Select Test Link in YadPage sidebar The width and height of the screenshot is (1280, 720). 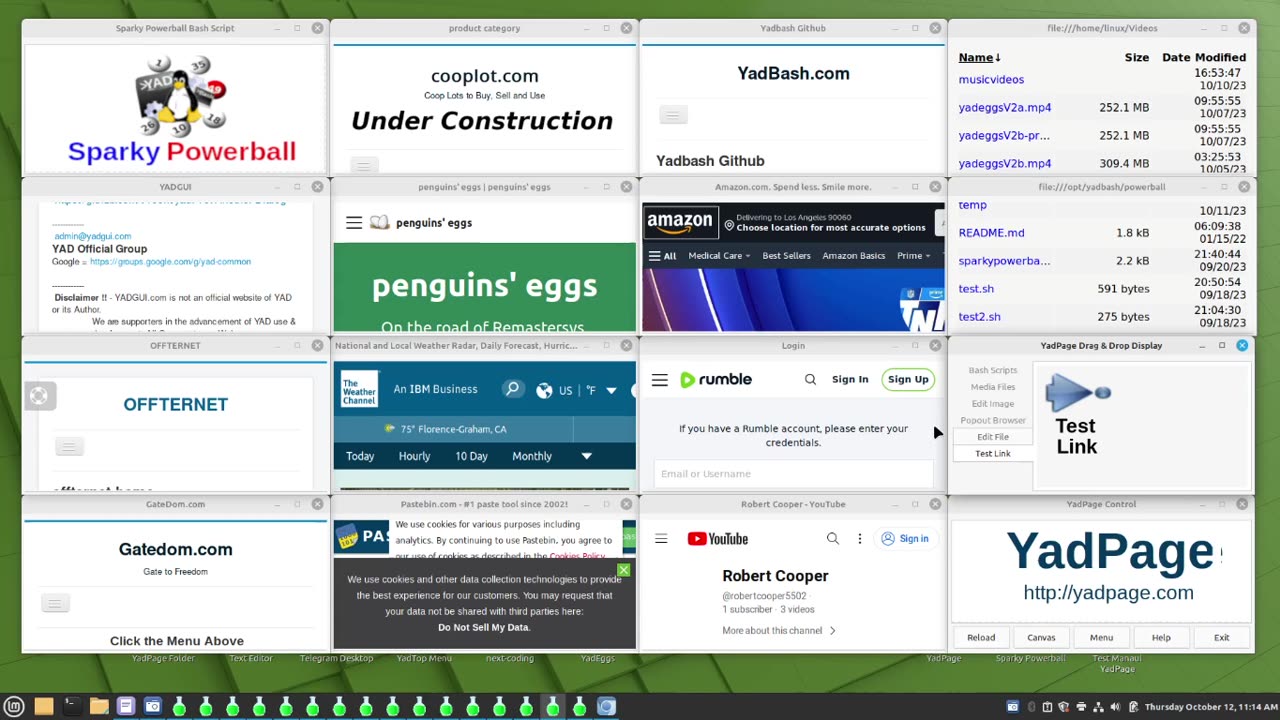tap(993, 454)
